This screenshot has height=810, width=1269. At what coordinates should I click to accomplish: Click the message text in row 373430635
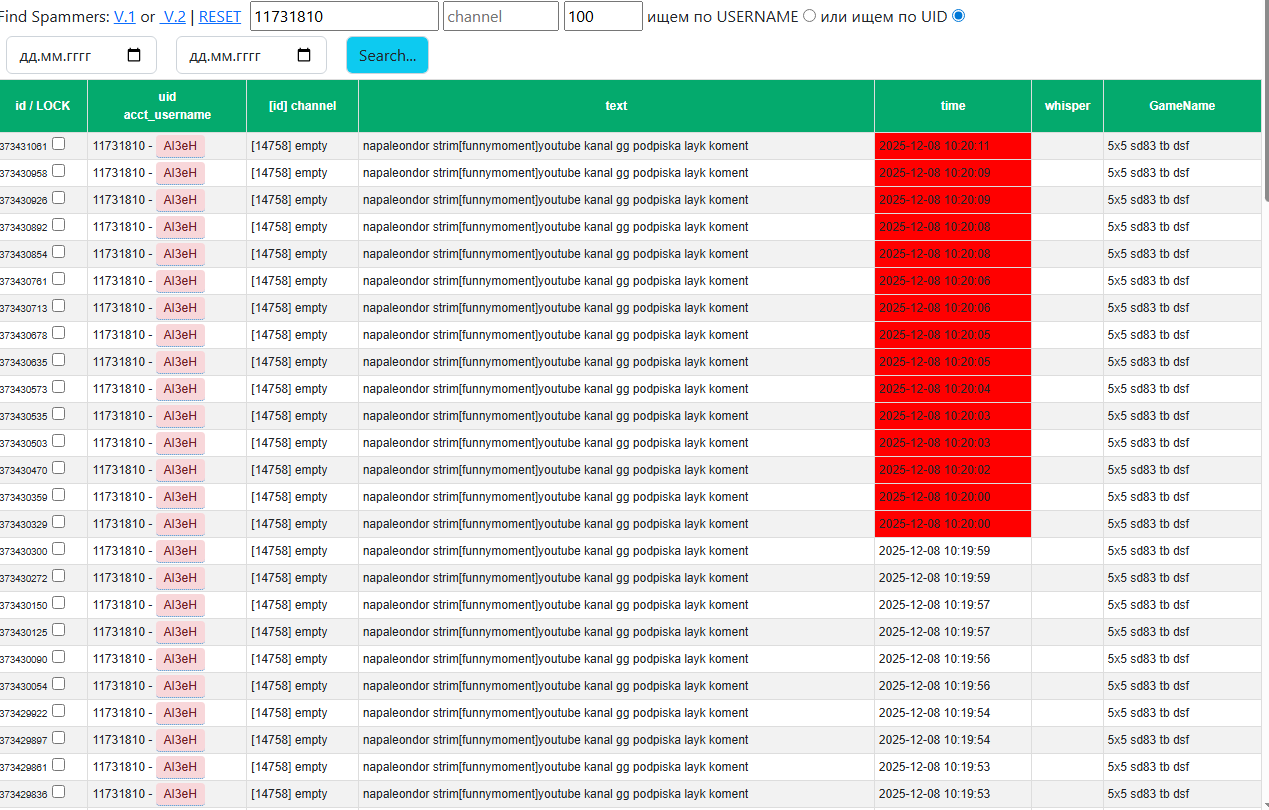tap(555, 362)
